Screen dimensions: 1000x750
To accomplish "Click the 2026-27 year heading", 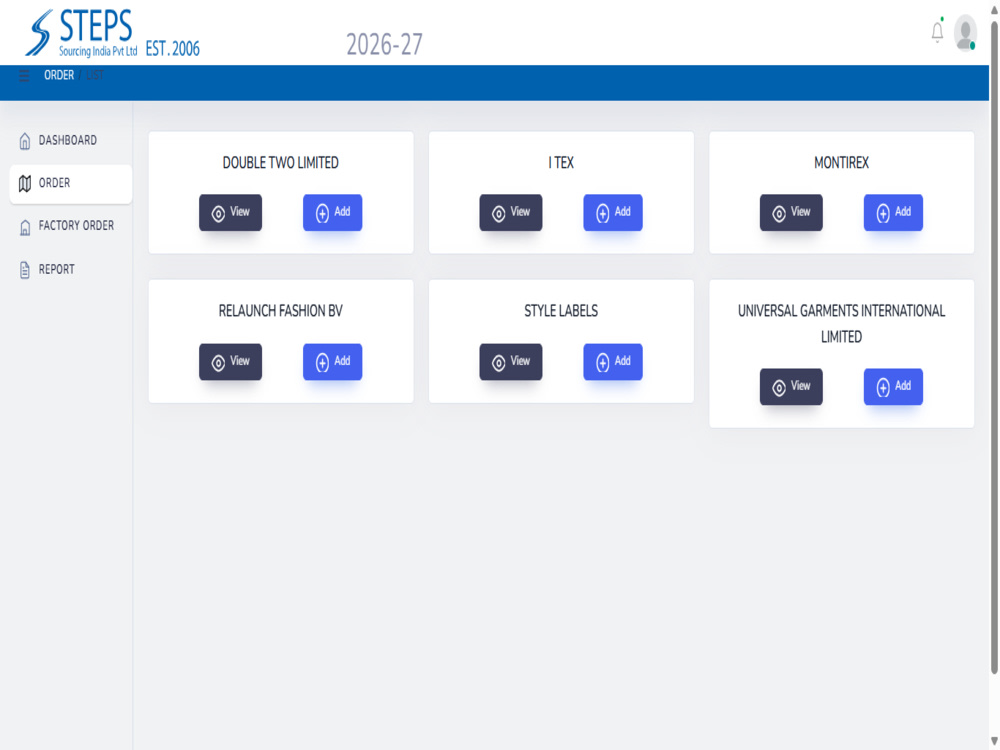I will (384, 45).
